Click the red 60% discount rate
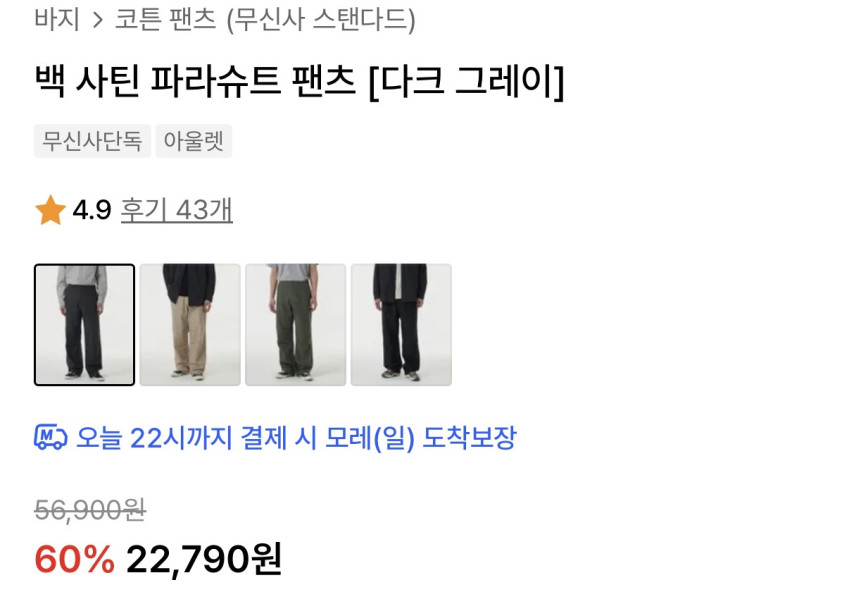The image size is (849, 592). [x=75, y=558]
